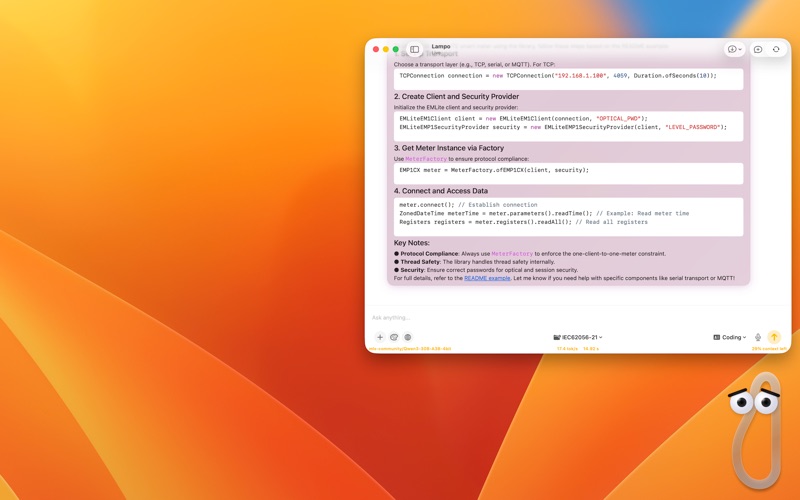Click the meter.connect() code line
This screenshot has width=800, height=500.
[468, 205]
